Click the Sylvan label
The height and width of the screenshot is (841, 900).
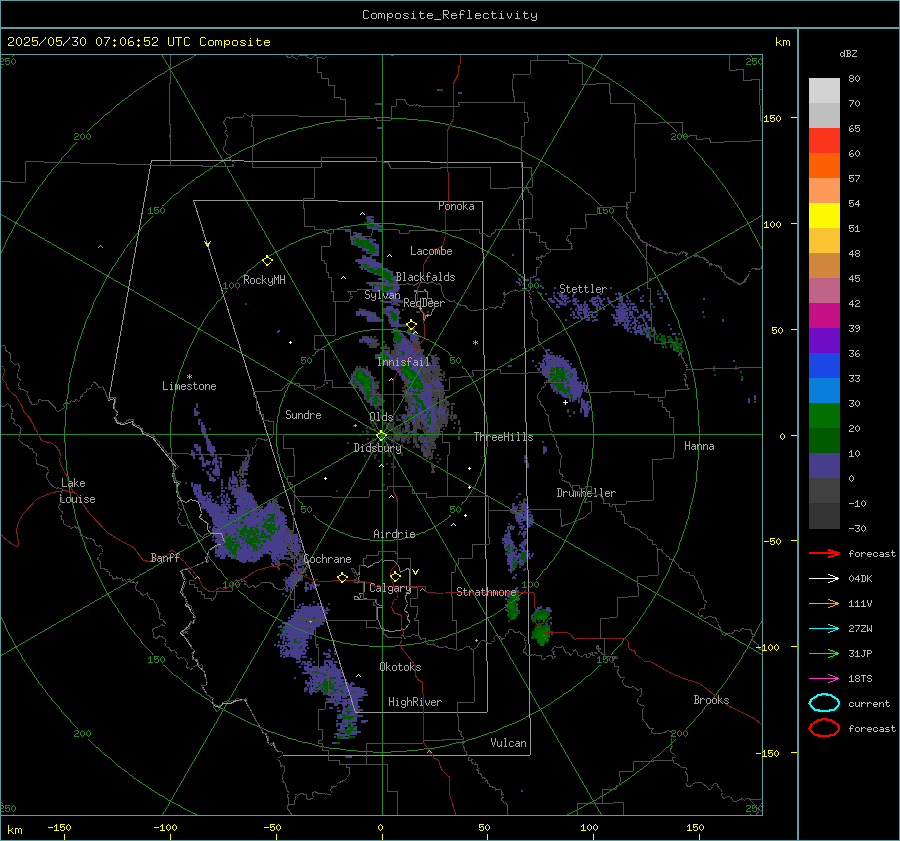coord(382,295)
